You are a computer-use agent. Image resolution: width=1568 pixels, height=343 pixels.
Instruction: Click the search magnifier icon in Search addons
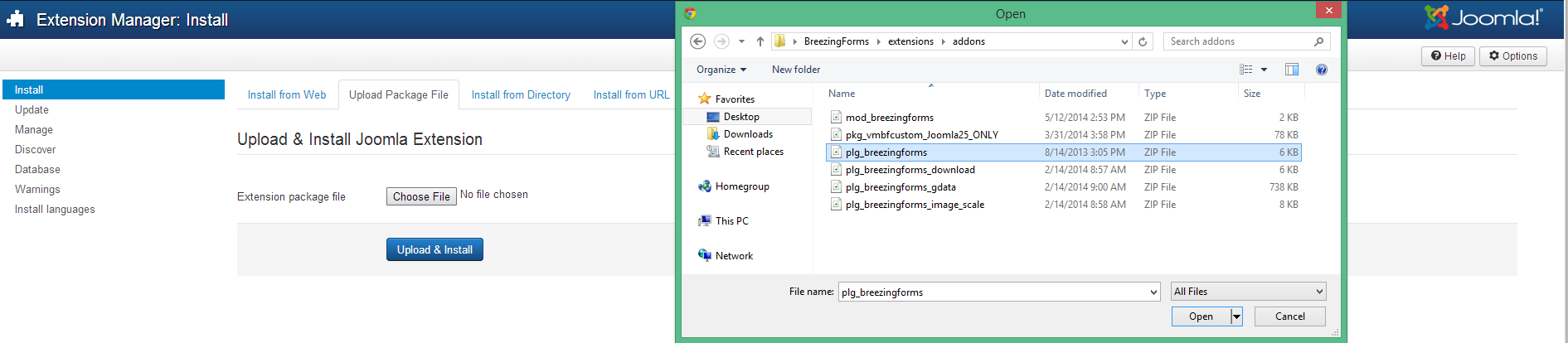(1318, 41)
